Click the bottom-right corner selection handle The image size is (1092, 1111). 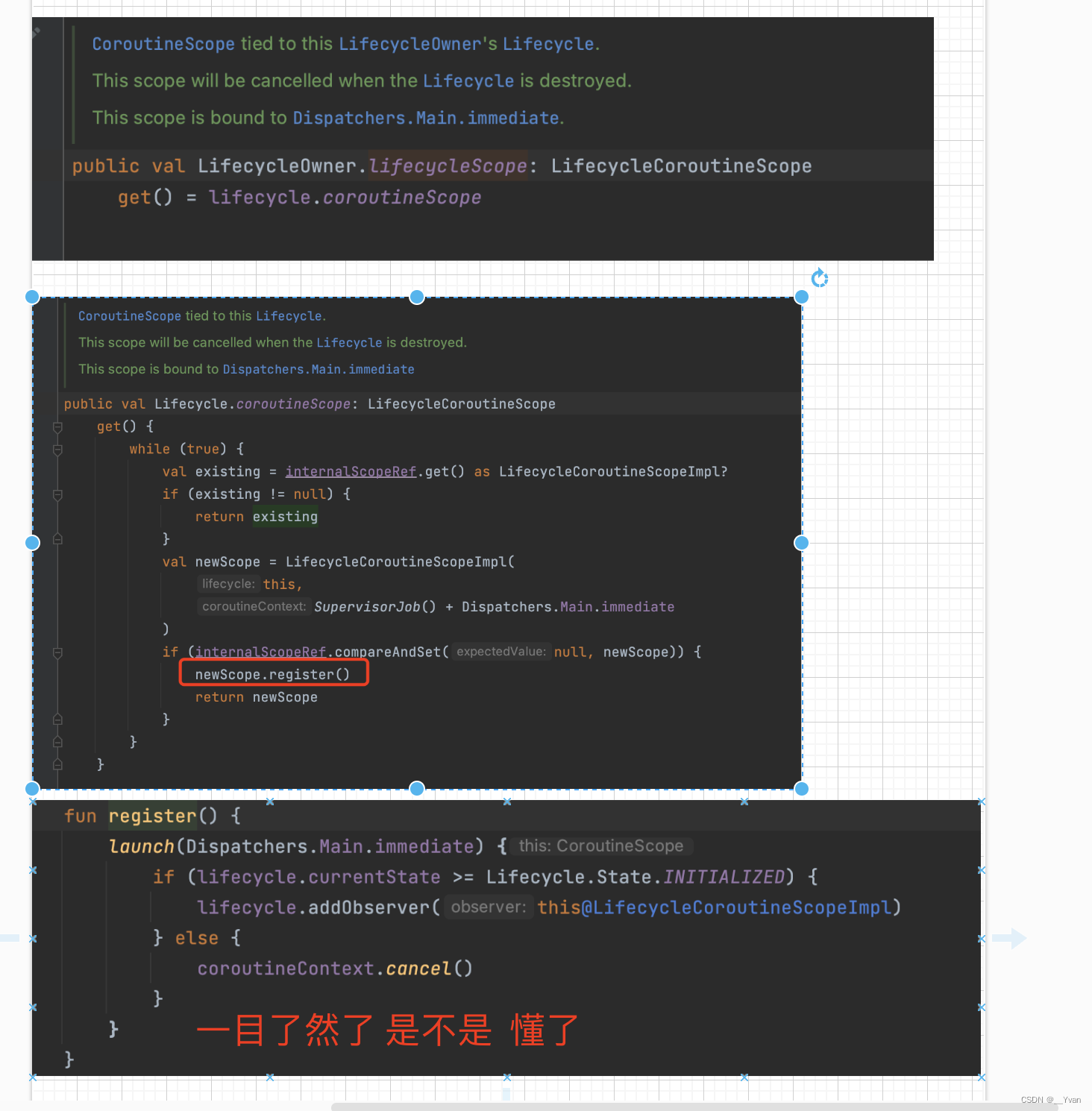coord(802,789)
